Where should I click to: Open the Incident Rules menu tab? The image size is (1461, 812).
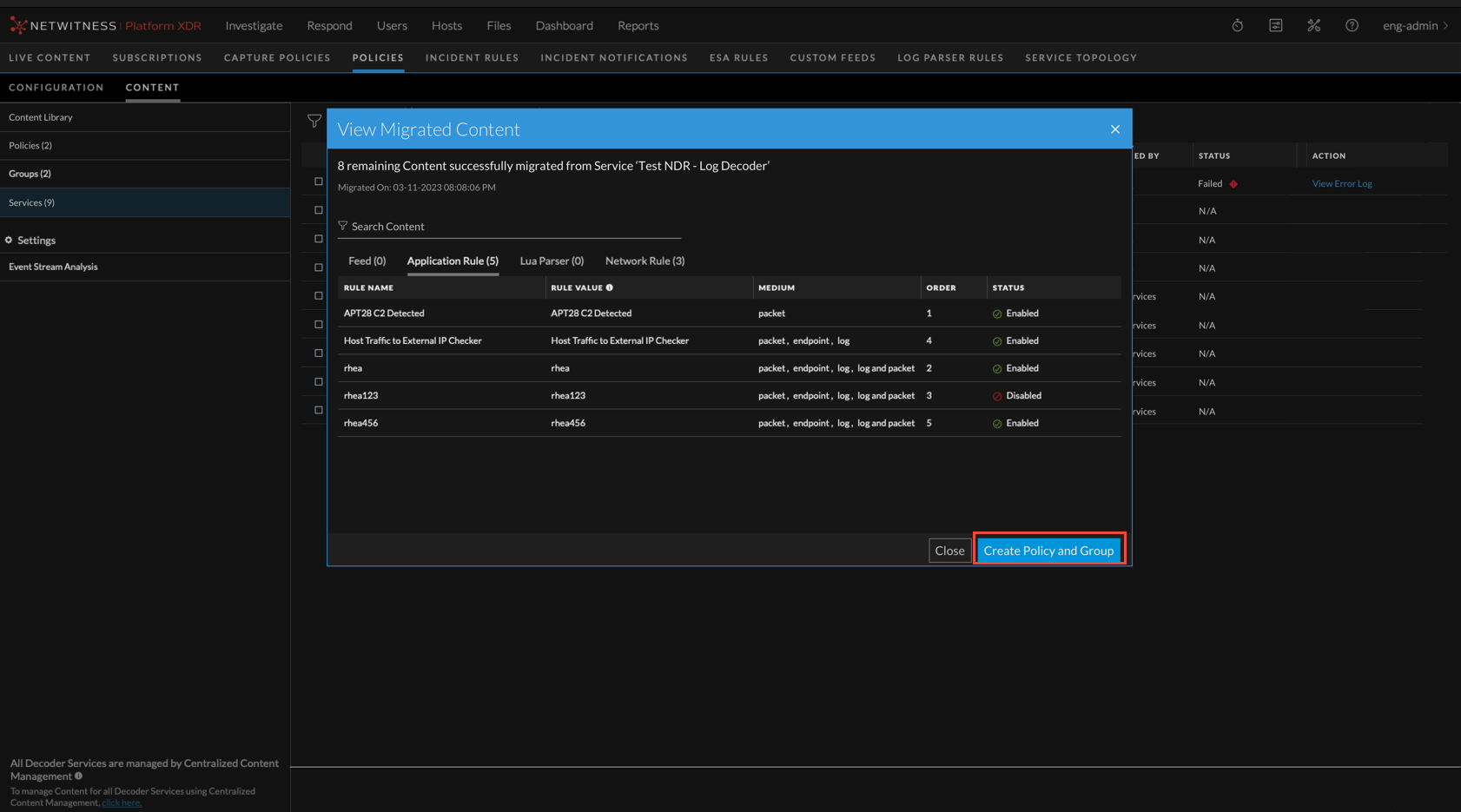[472, 58]
